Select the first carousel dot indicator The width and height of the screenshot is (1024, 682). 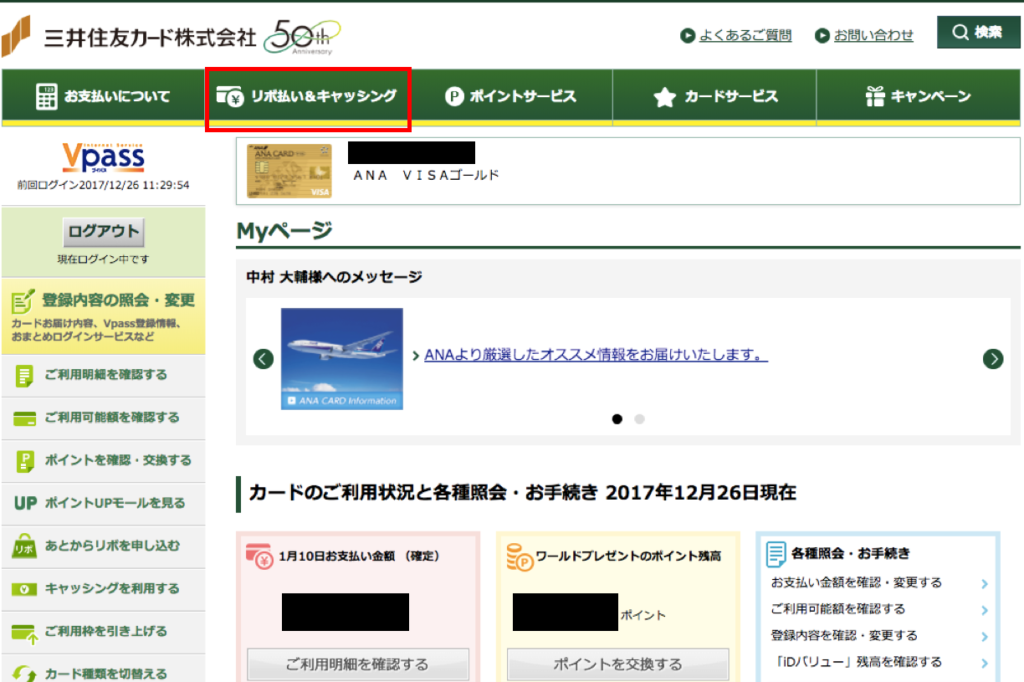(x=617, y=419)
